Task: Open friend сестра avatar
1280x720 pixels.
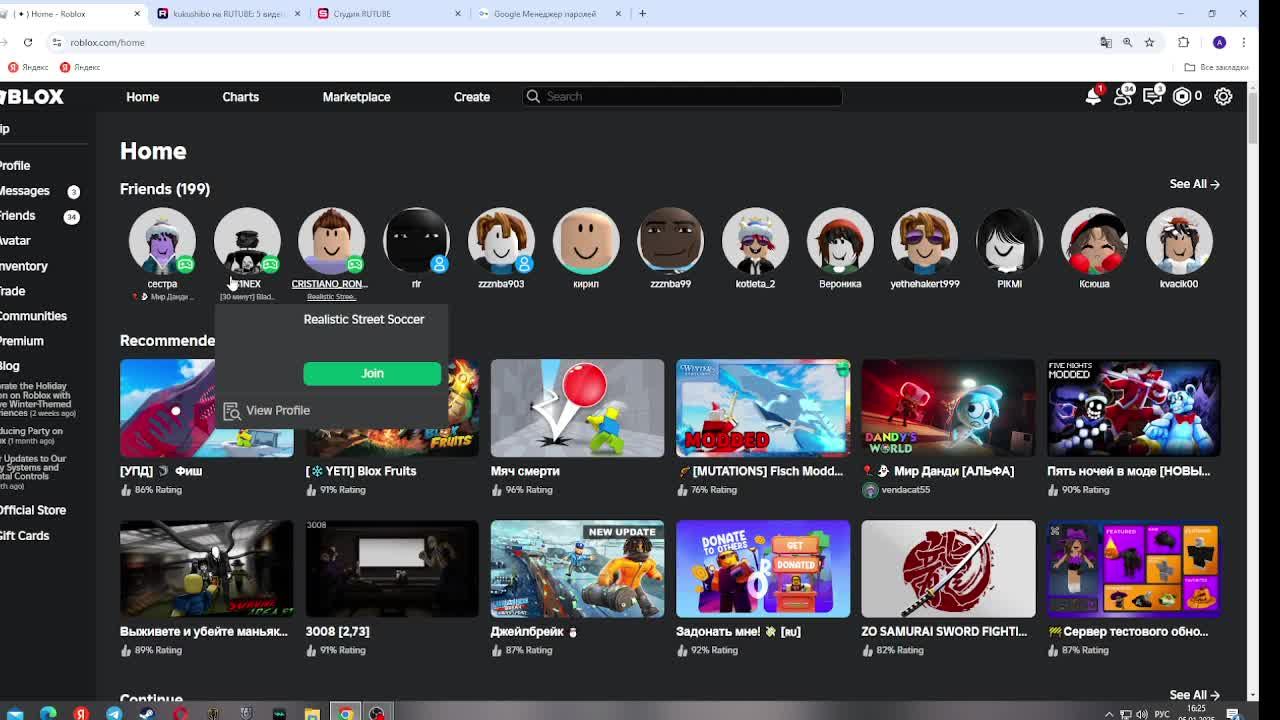Action: click(x=162, y=241)
